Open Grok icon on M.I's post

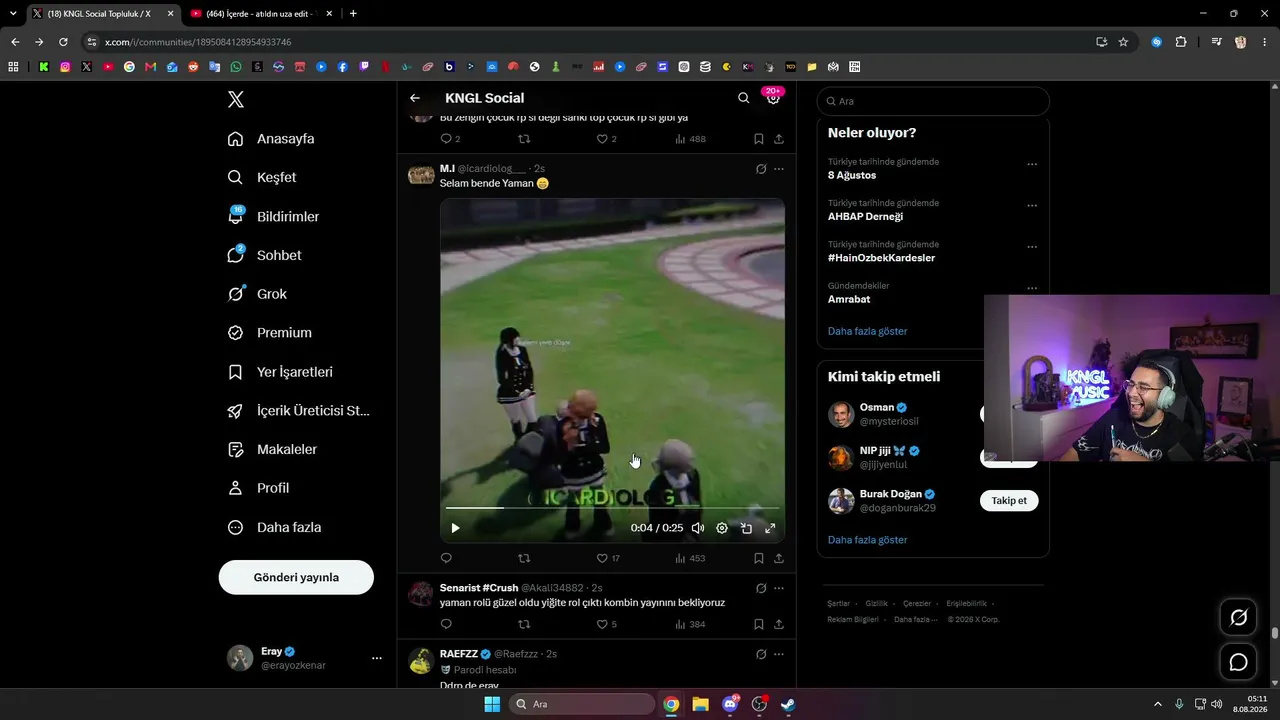coord(761,169)
